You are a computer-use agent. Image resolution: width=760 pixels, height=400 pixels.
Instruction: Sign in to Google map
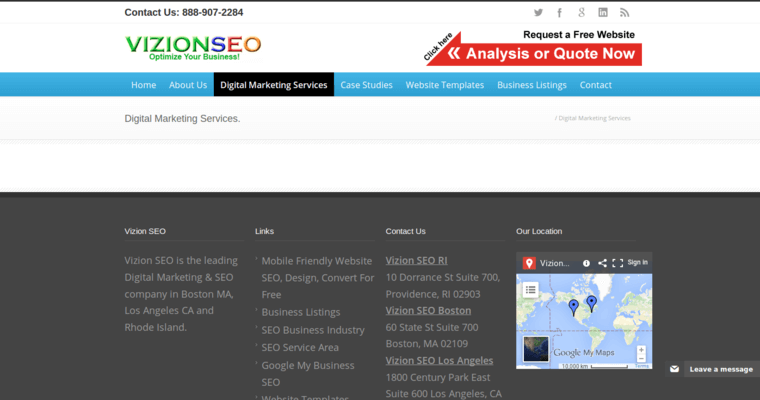[x=637, y=262]
